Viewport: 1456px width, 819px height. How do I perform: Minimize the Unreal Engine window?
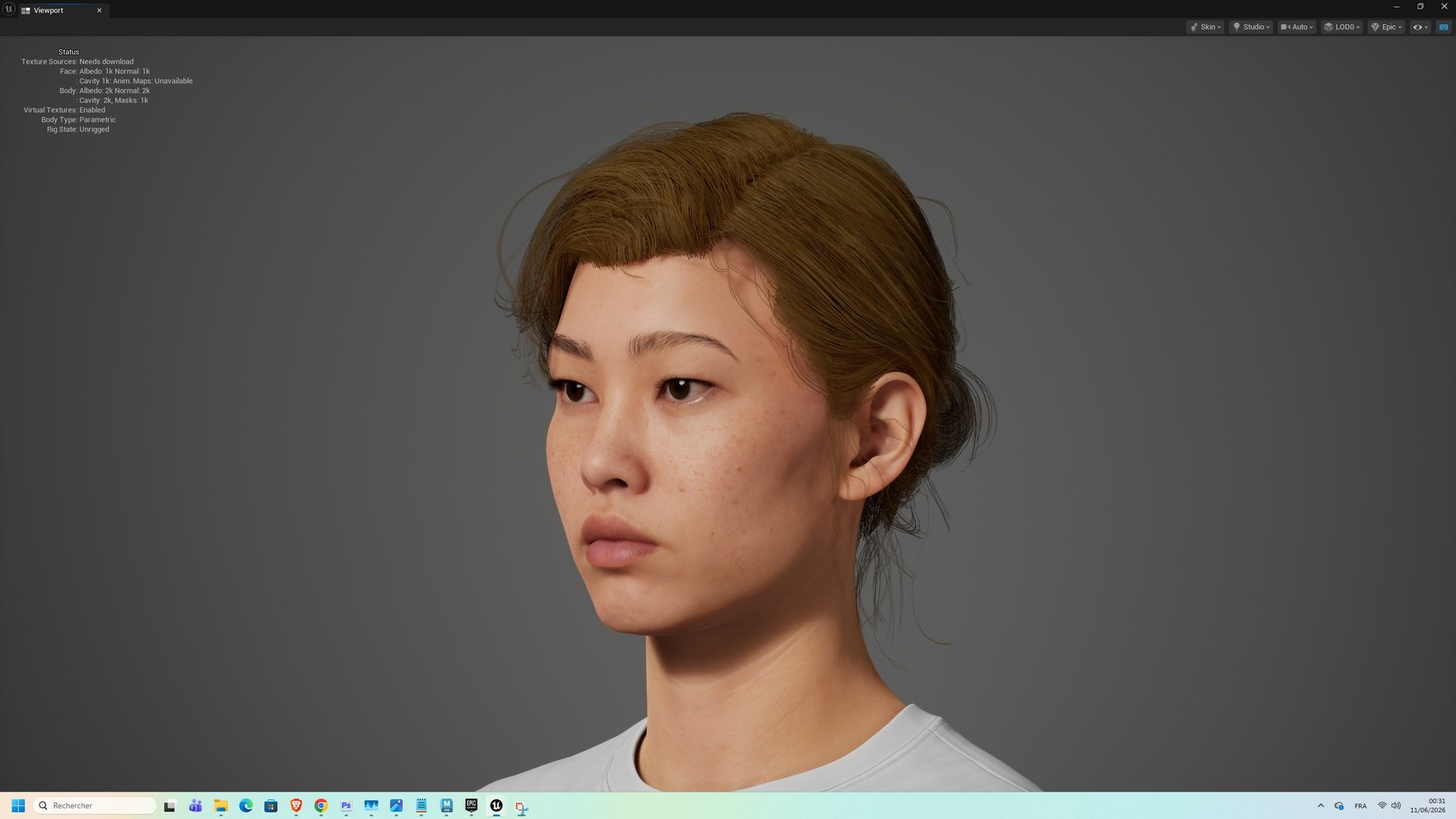click(x=1396, y=7)
